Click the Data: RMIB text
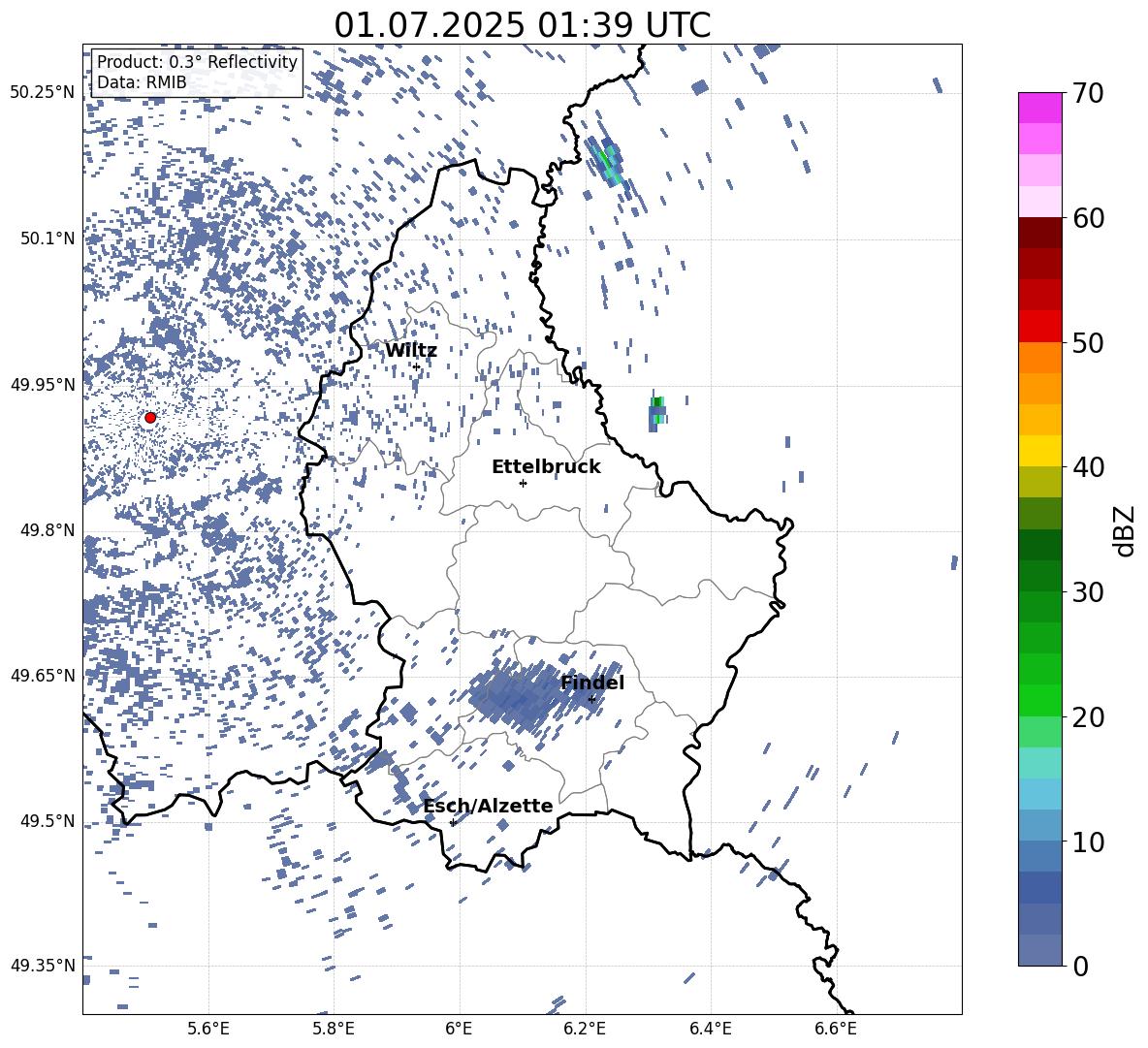The width and height of the screenshot is (1148, 1048). point(142,82)
